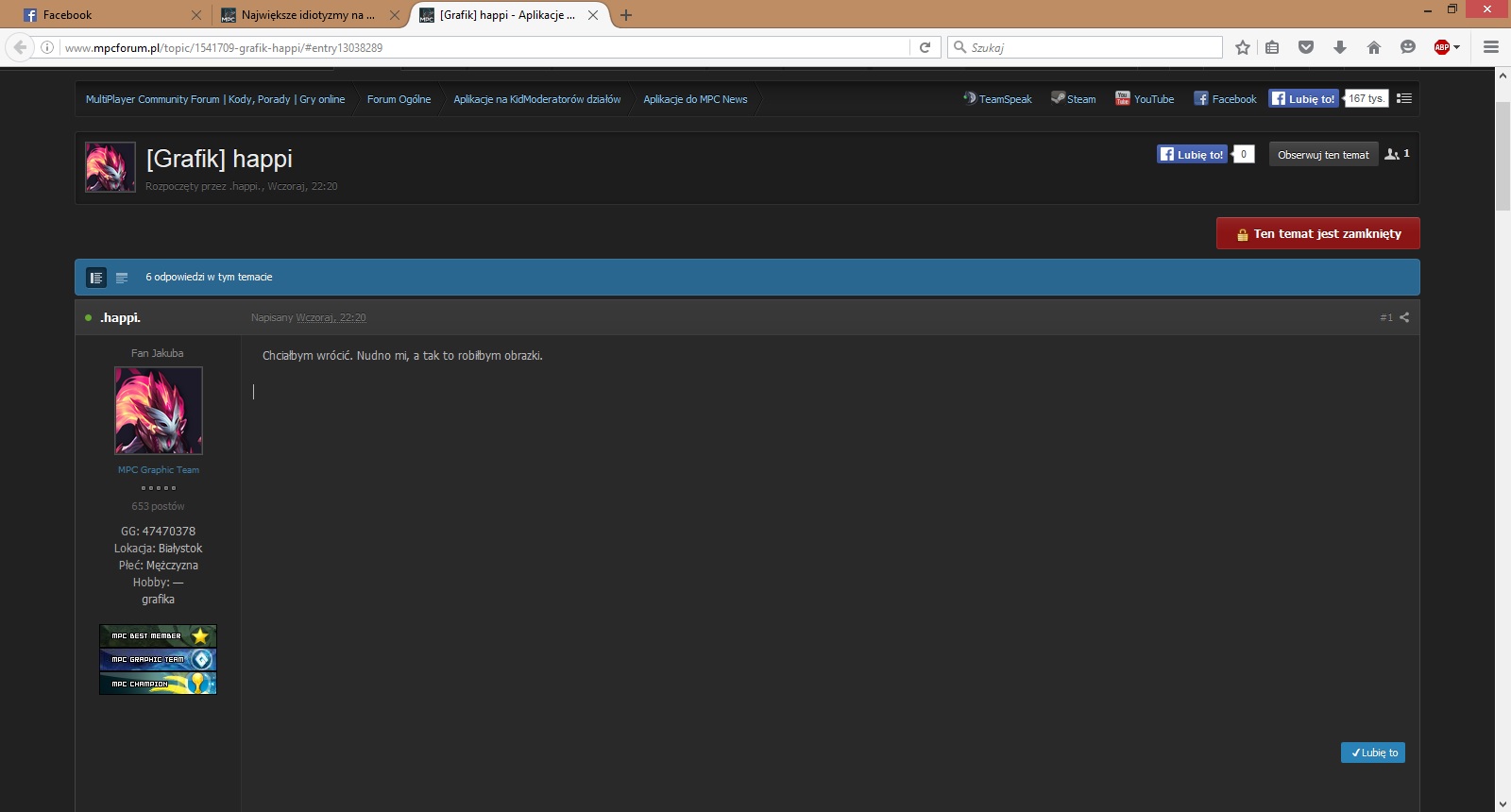Open MultiPlayer Community Forum breadcrumb link
The image size is (1511, 812).
tap(215, 99)
